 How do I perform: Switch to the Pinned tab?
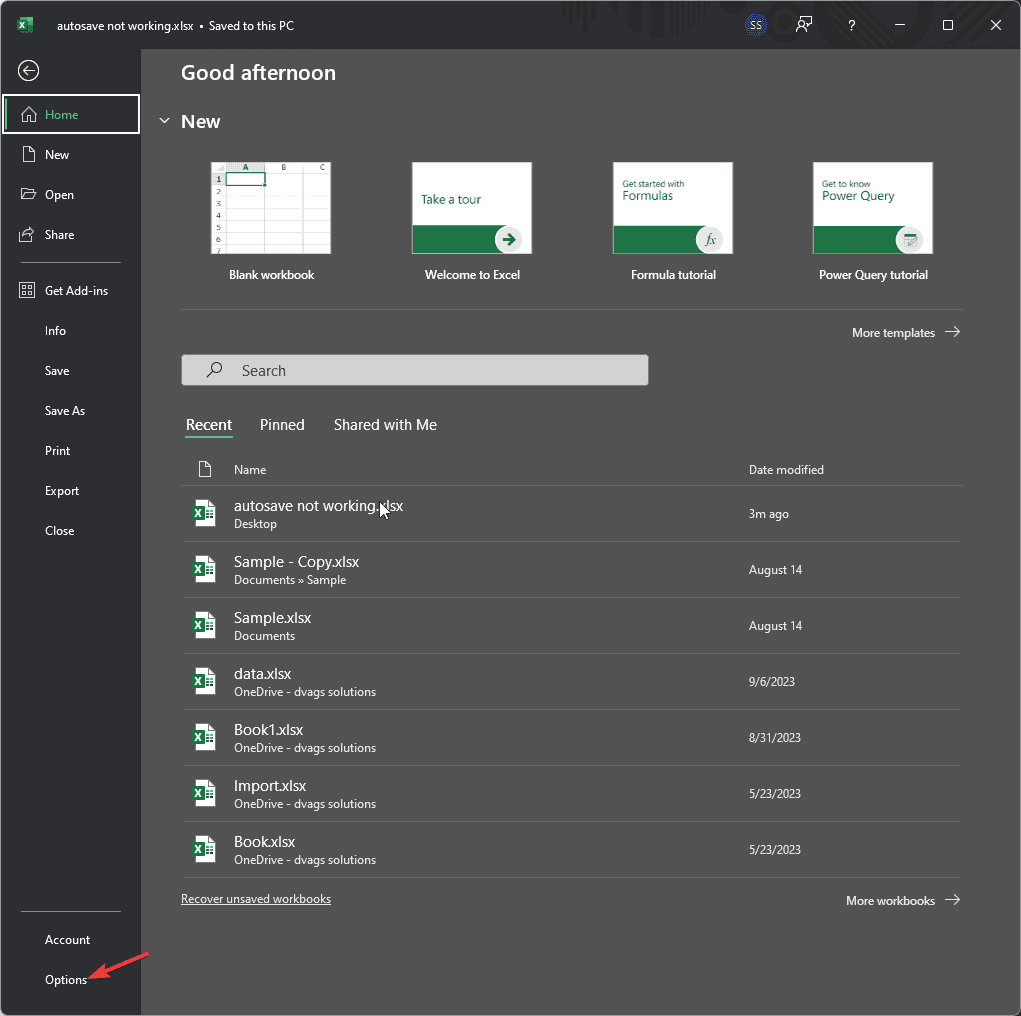point(282,425)
